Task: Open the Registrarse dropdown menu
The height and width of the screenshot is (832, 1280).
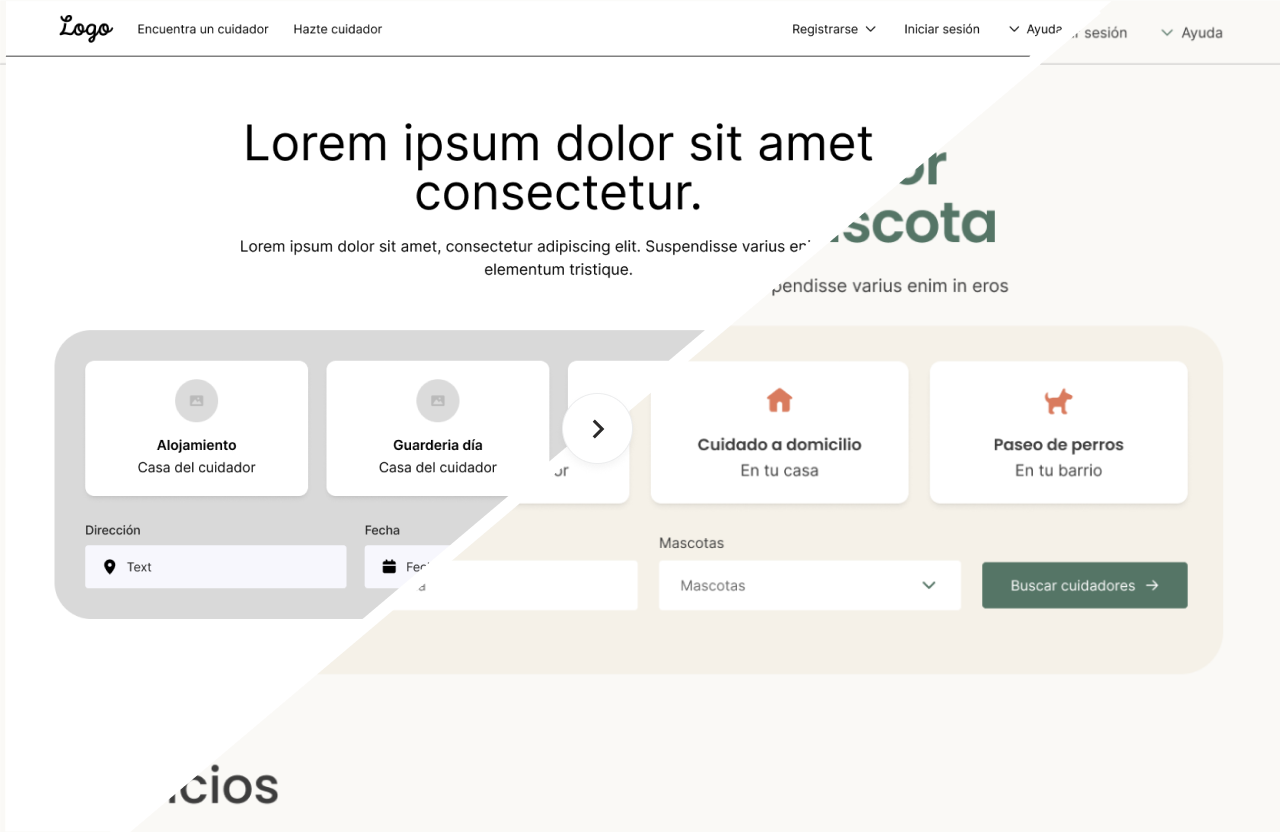Action: coord(834,29)
